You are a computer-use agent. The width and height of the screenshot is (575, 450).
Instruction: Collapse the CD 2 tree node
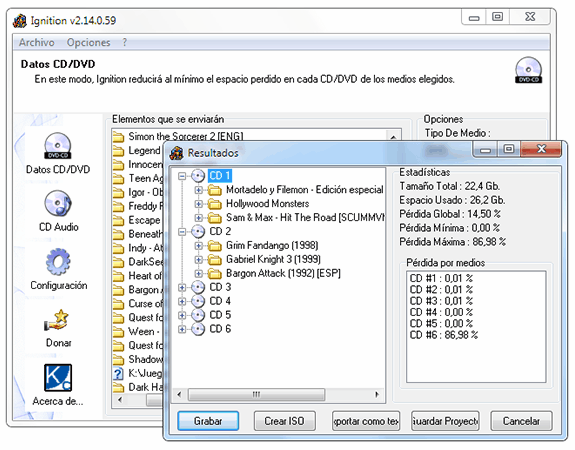pyautogui.click(x=182, y=232)
